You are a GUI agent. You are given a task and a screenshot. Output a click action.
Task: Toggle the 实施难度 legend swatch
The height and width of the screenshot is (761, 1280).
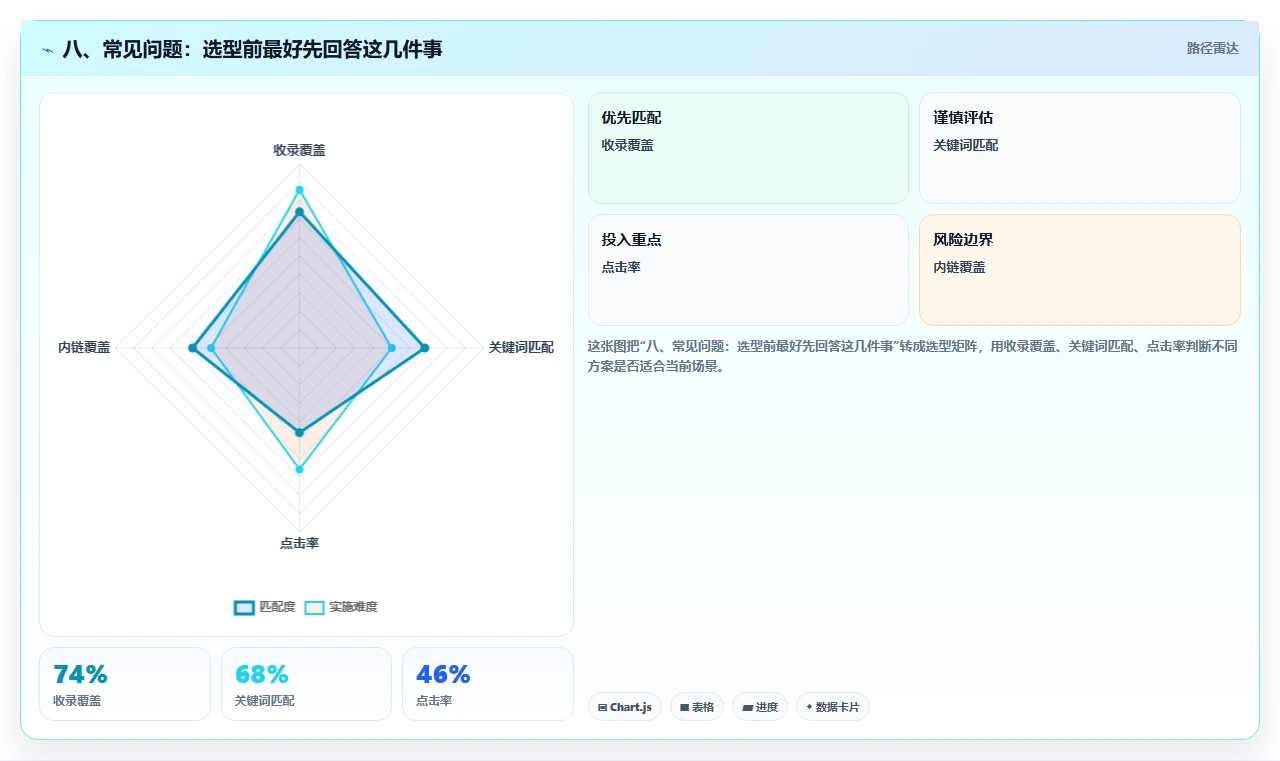(x=315, y=607)
